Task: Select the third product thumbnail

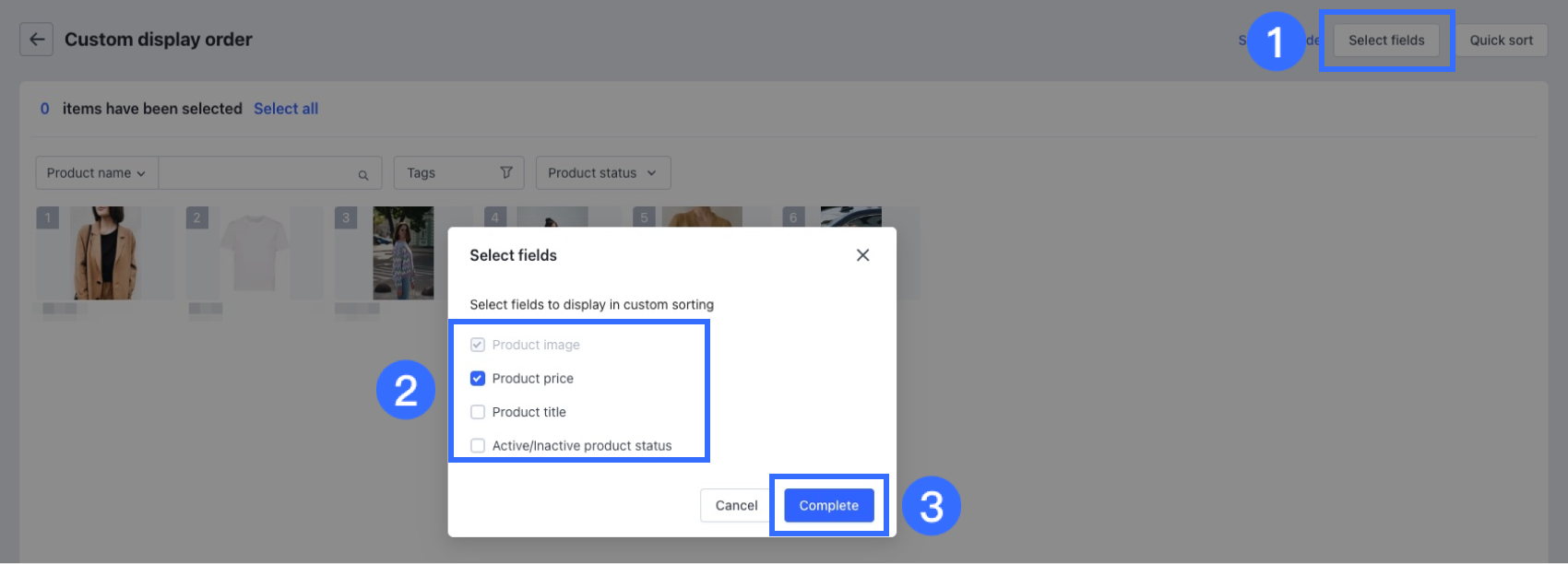Action: (403, 253)
